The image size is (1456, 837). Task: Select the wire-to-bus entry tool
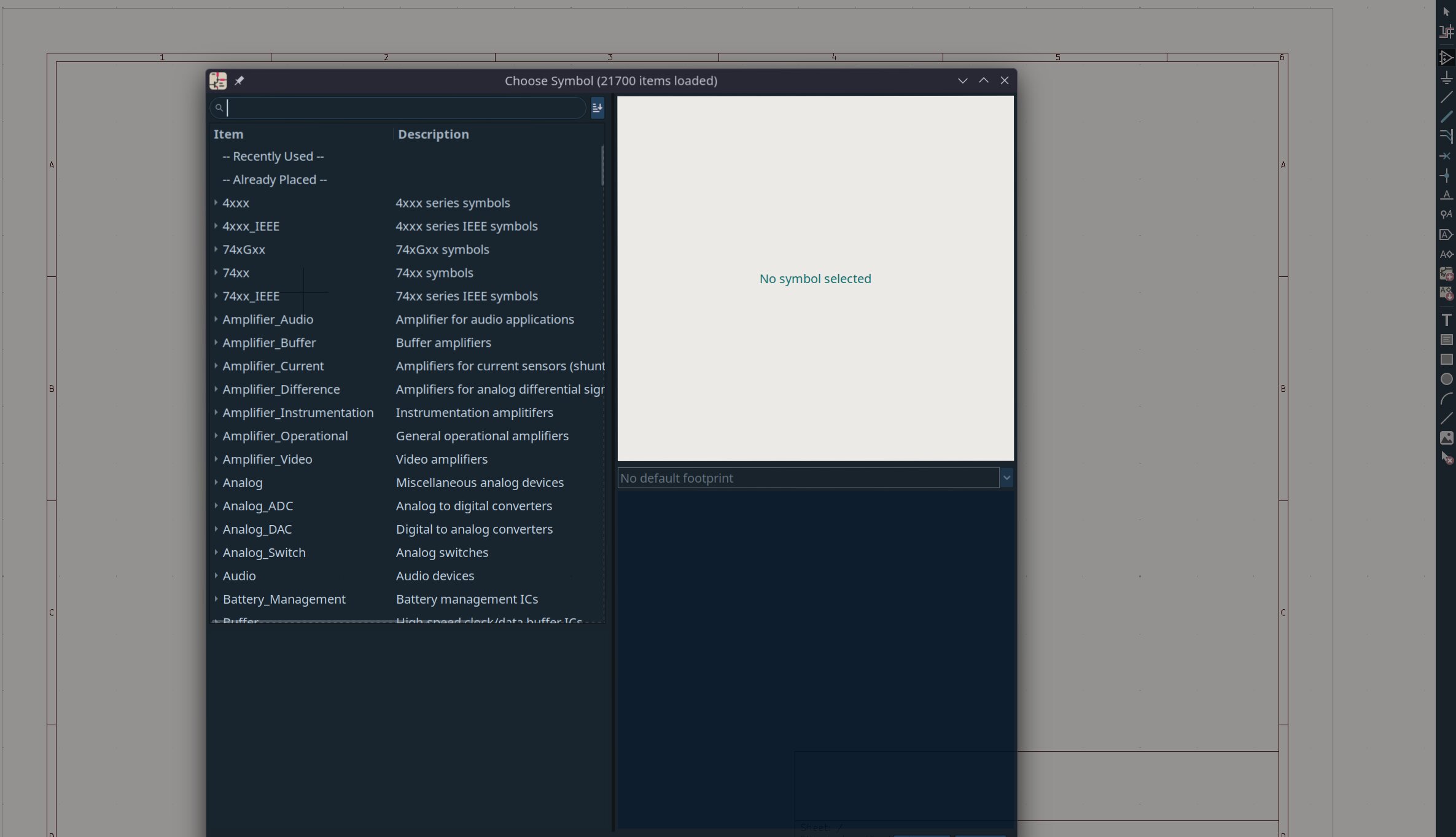1446,136
